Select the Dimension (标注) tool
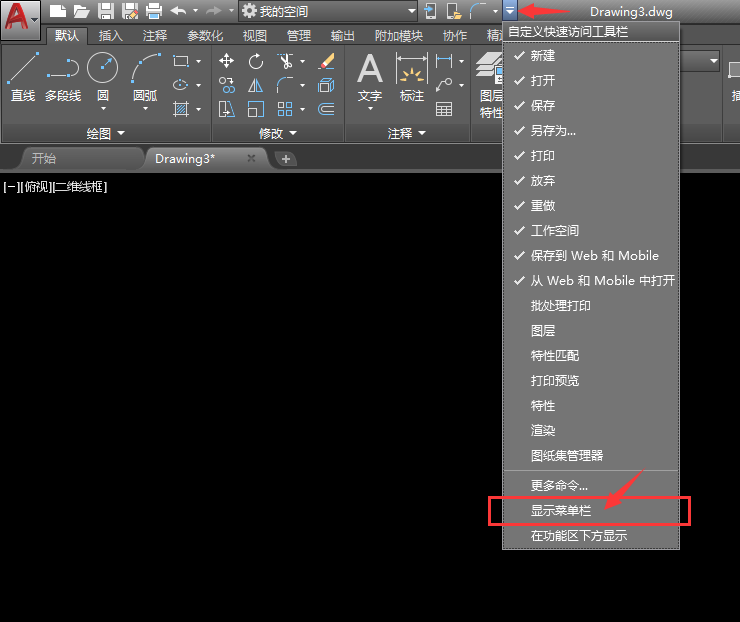This screenshot has height=622, width=740. point(412,78)
